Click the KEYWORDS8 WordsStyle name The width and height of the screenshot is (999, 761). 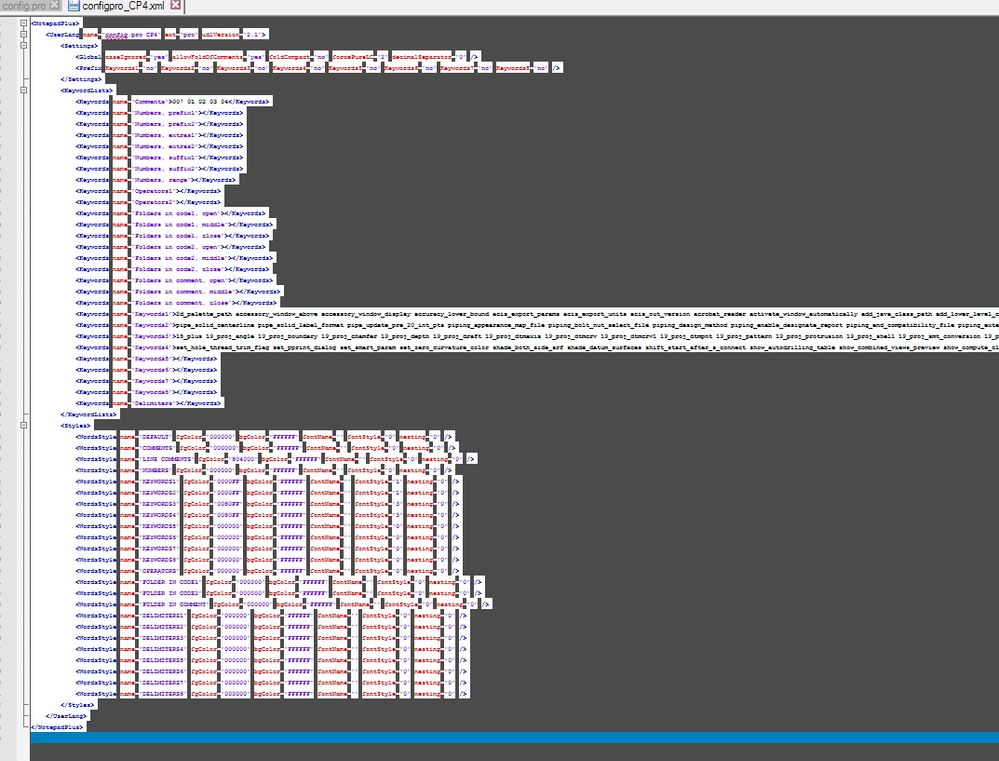click(159, 560)
